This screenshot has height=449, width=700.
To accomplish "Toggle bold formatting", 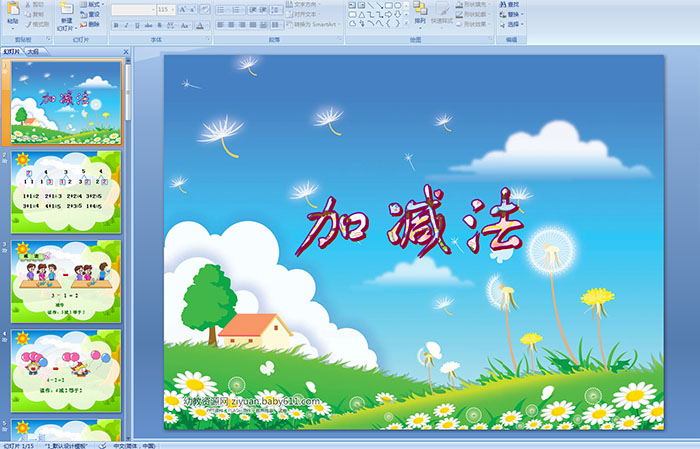I will coord(115,25).
